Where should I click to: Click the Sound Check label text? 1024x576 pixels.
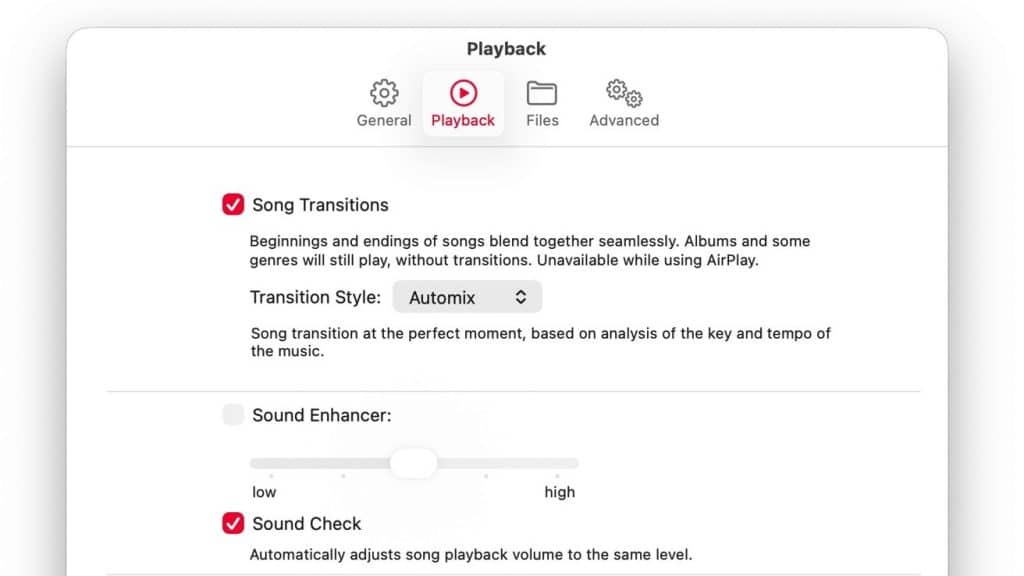pyautogui.click(x=307, y=523)
